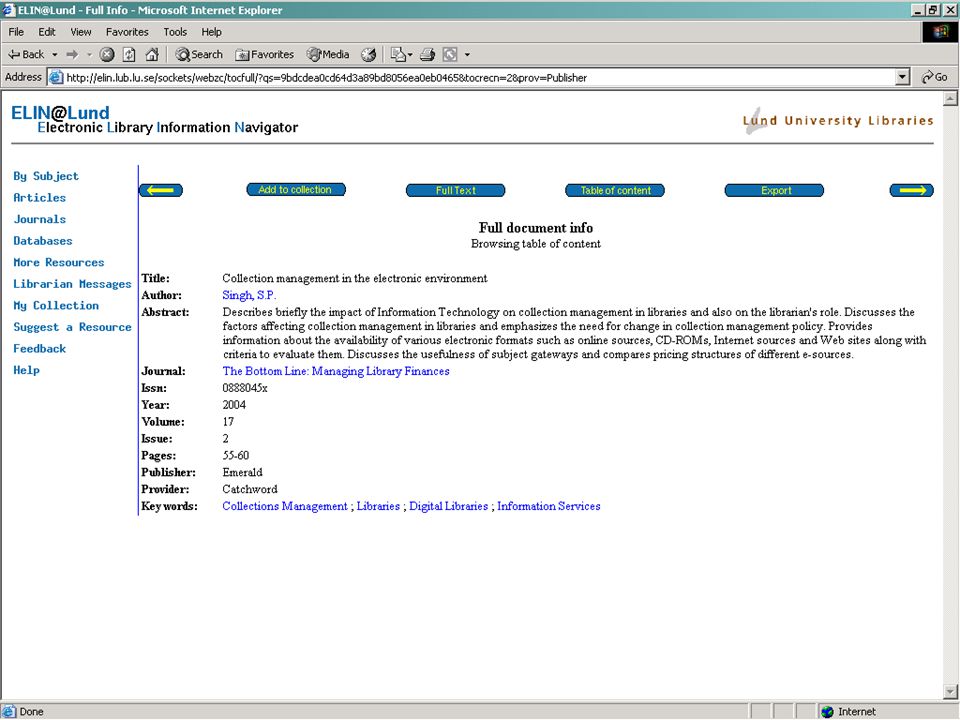Screen dimensions: 960x720
Task: Open the File menu
Action: click(16, 32)
